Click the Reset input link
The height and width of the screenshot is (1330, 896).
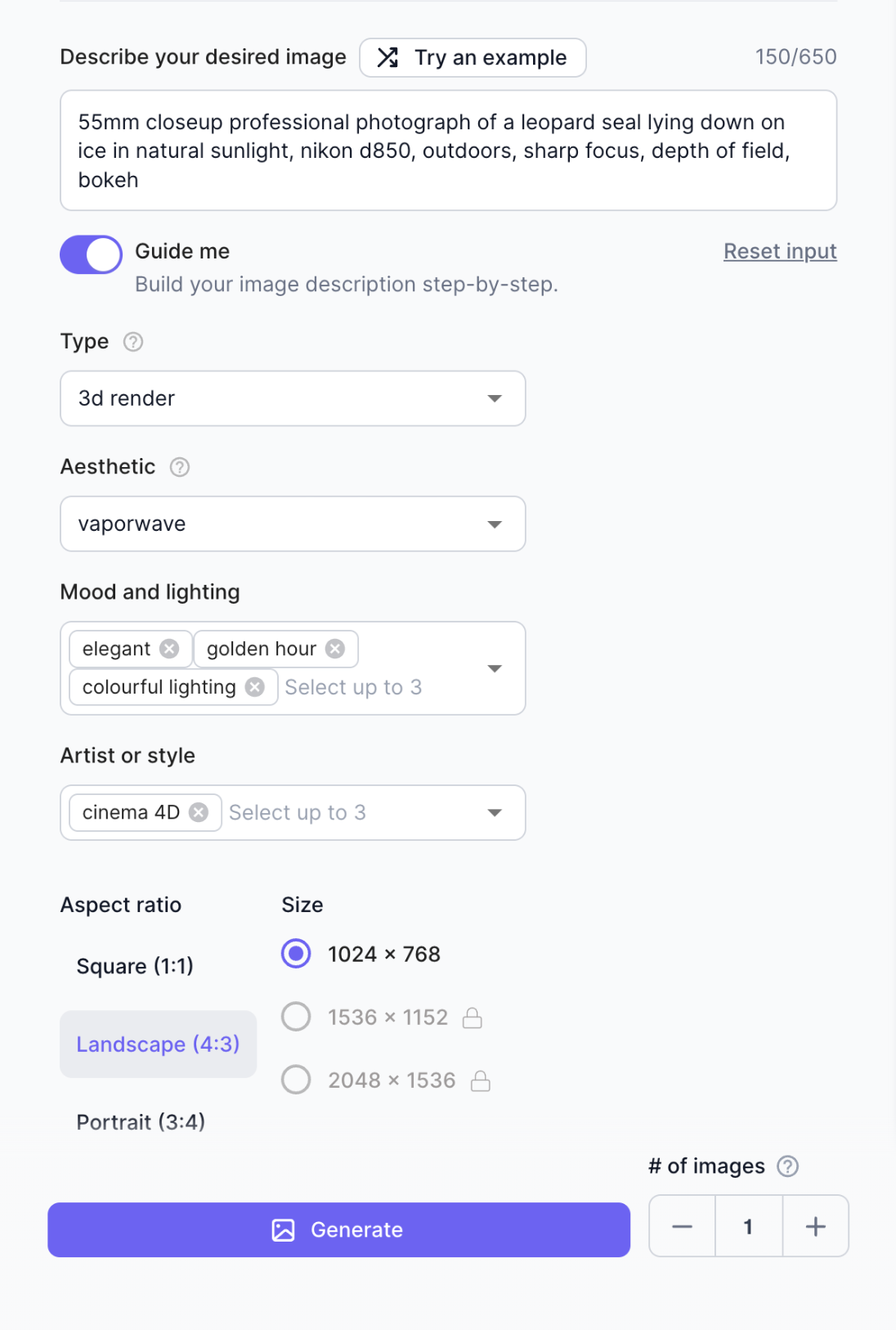pos(779,251)
